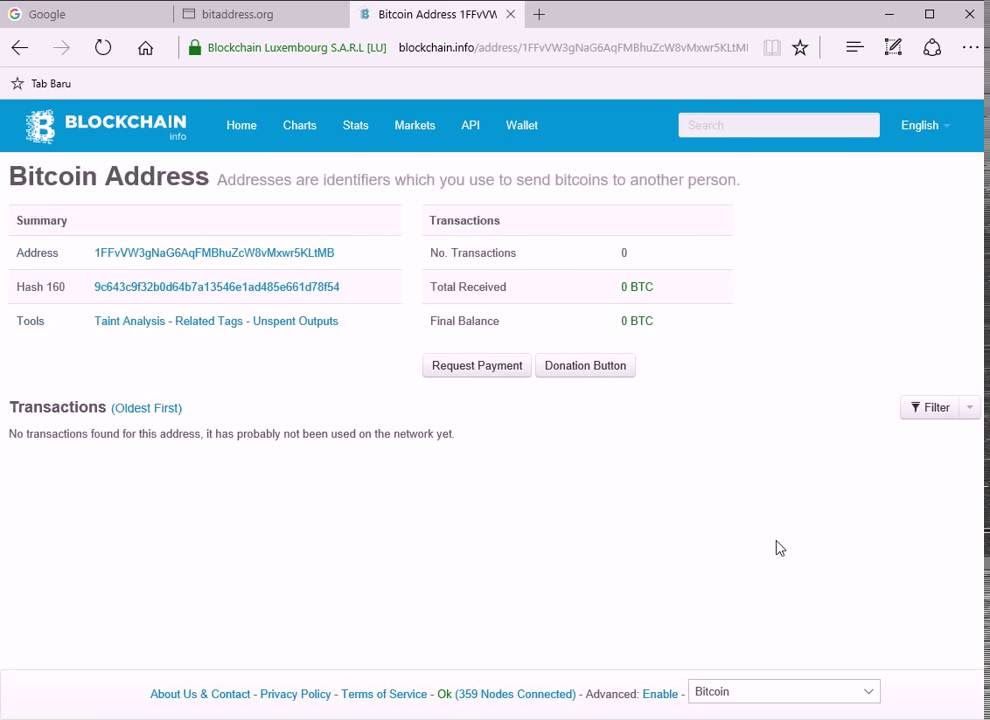
Task: Open the API menu item
Action: tap(470, 126)
